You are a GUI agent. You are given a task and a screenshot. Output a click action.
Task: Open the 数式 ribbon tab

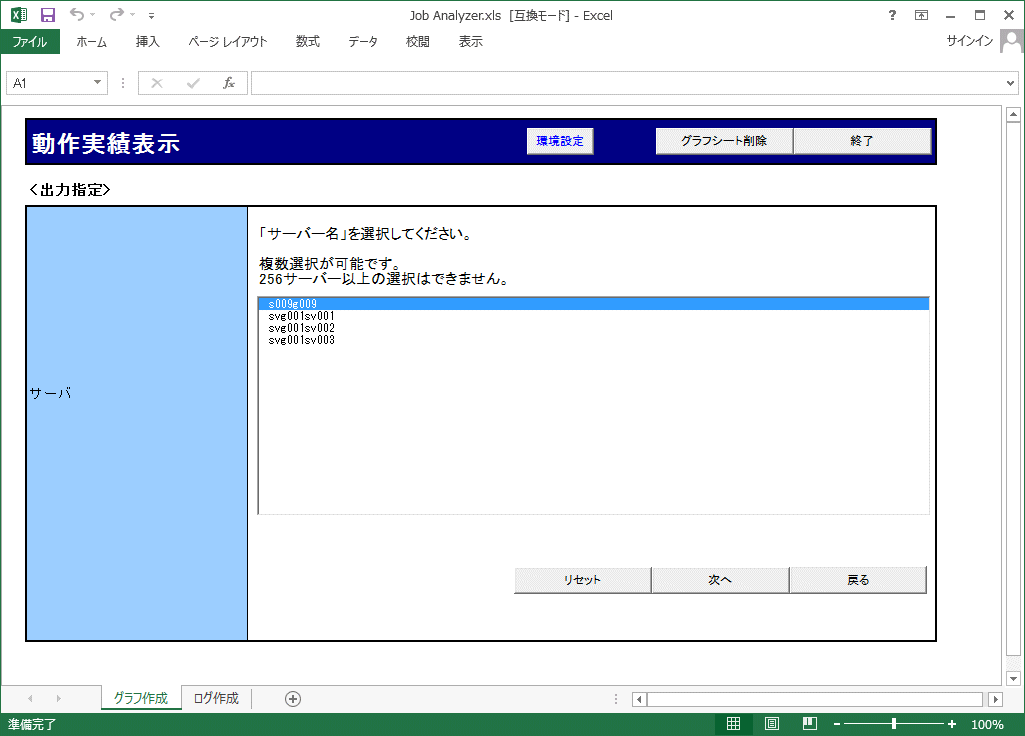(308, 41)
